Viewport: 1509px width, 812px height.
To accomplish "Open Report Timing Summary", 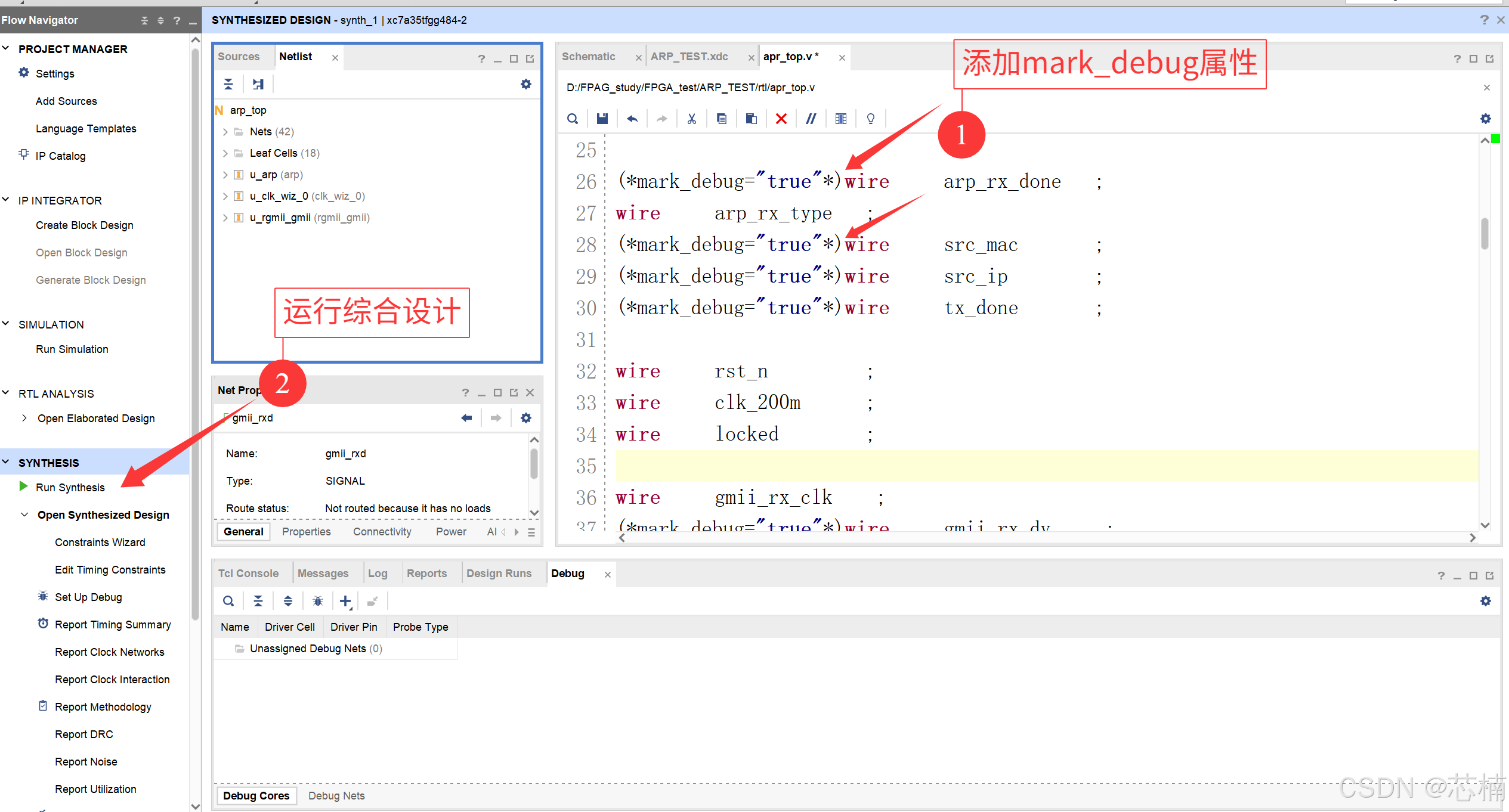I will pyautogui.click(x=113, y=625).
